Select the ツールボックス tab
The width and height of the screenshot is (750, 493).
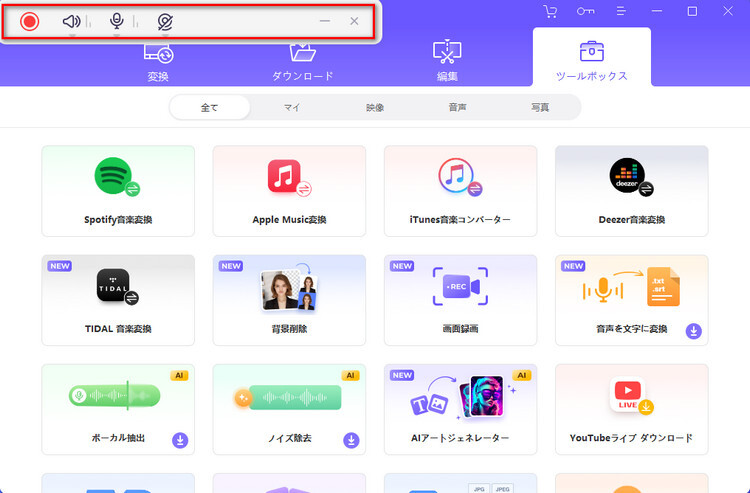point(592,57)
